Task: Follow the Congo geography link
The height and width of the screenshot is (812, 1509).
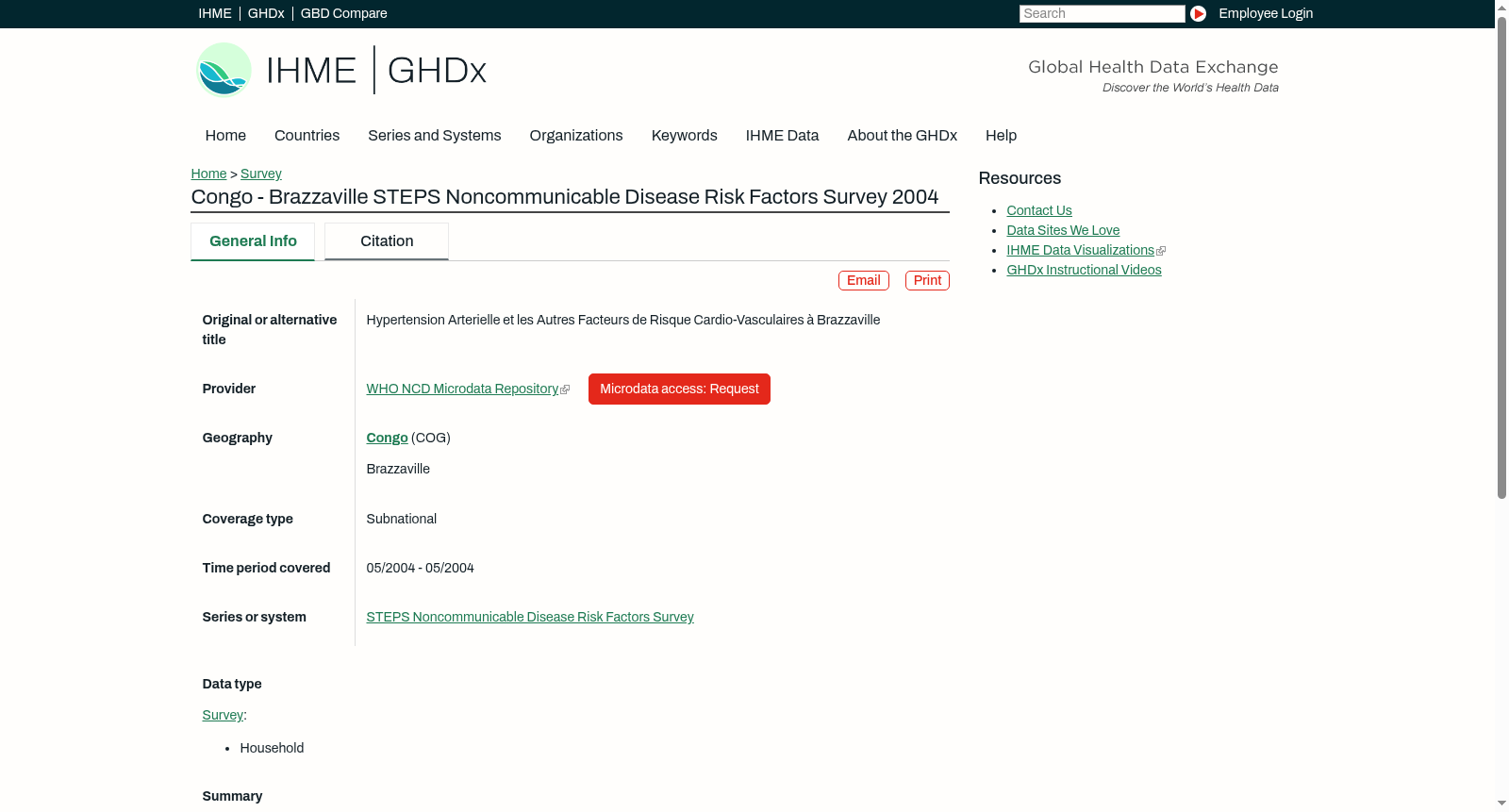Action: [x=387, y=439]
